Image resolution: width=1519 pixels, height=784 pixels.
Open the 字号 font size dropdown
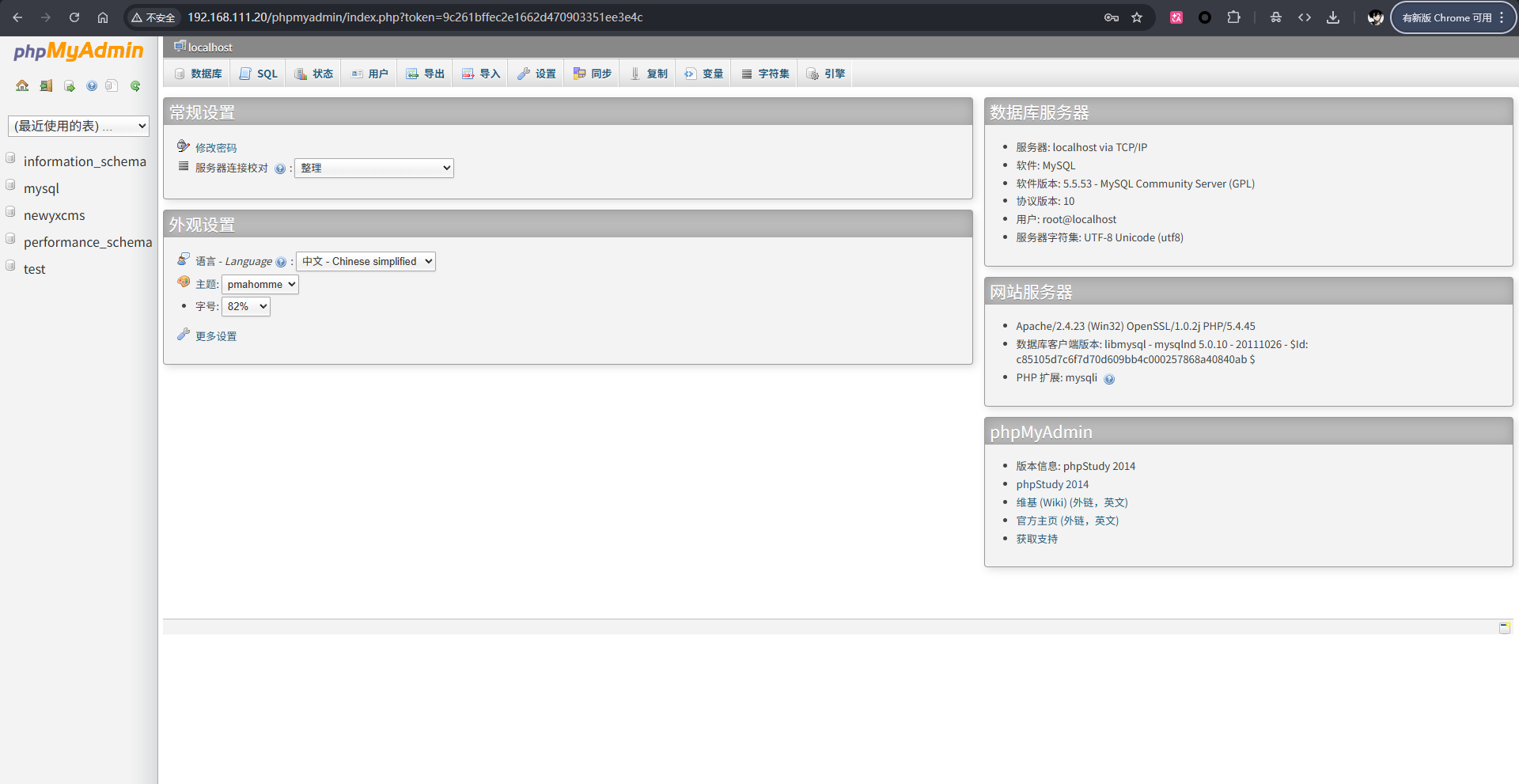point(246,306)
